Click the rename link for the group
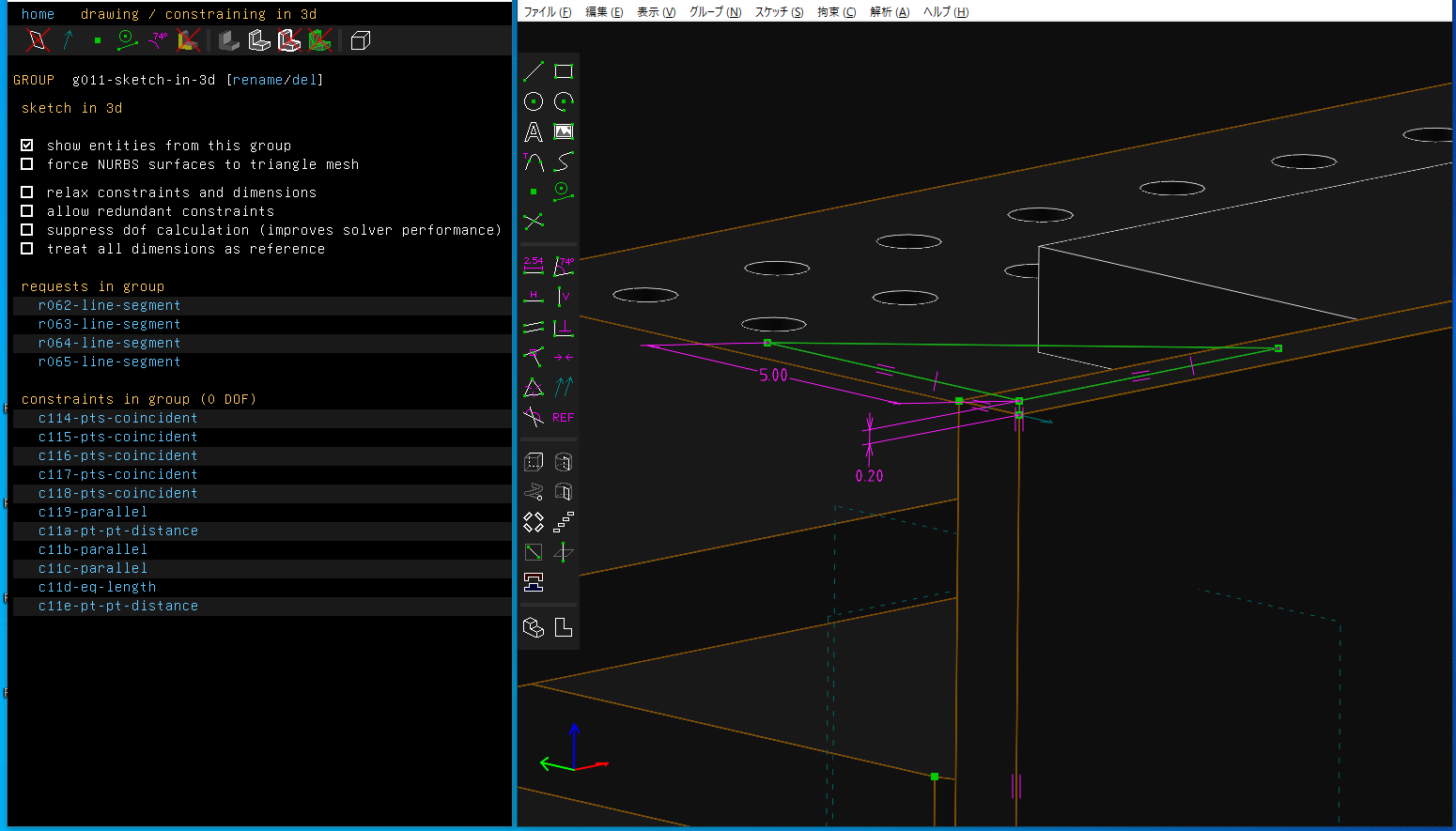The width and height of the screenshot is (1456, 831). click(257, 80)
